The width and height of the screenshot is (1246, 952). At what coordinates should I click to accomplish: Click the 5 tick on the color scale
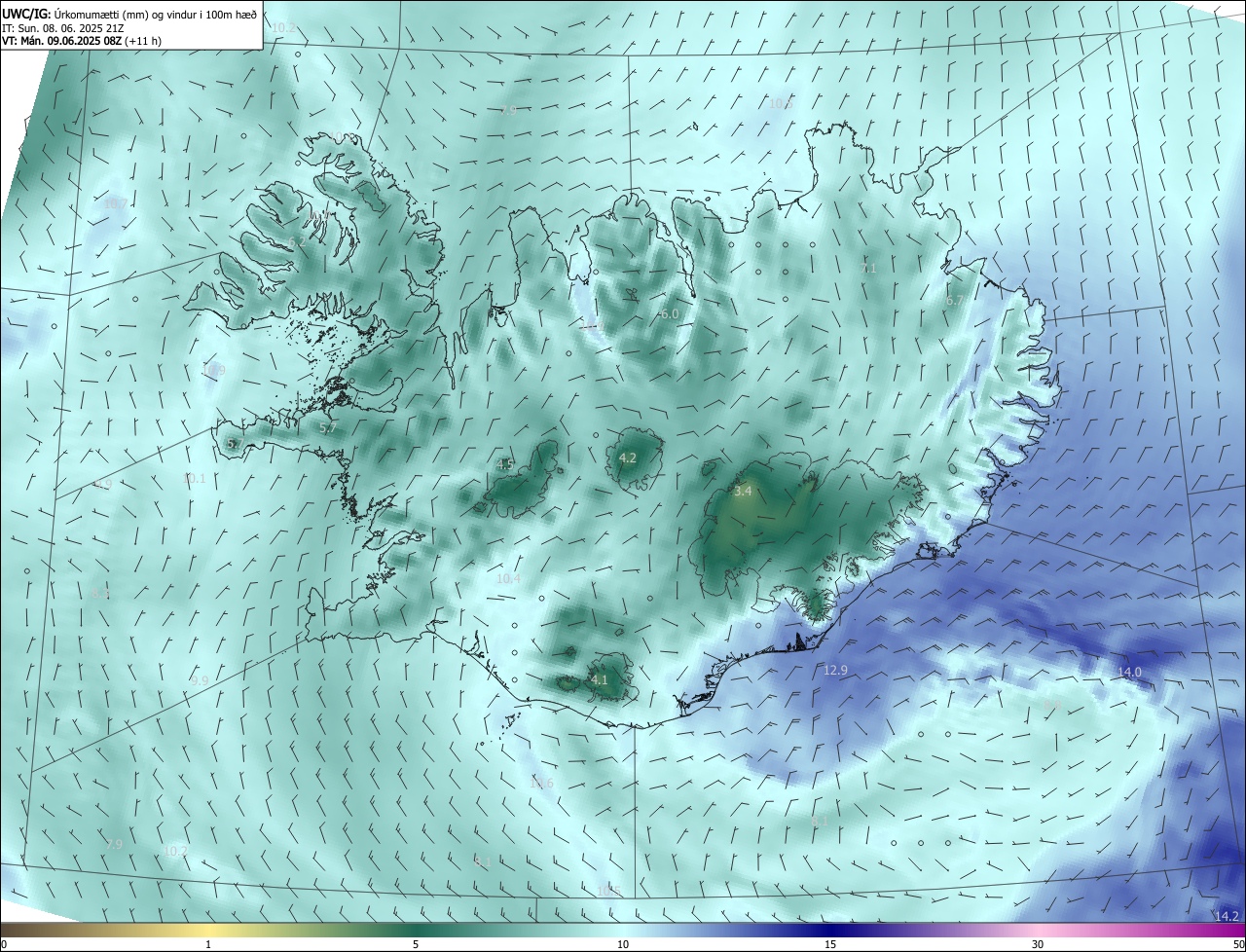coord(416,944)
